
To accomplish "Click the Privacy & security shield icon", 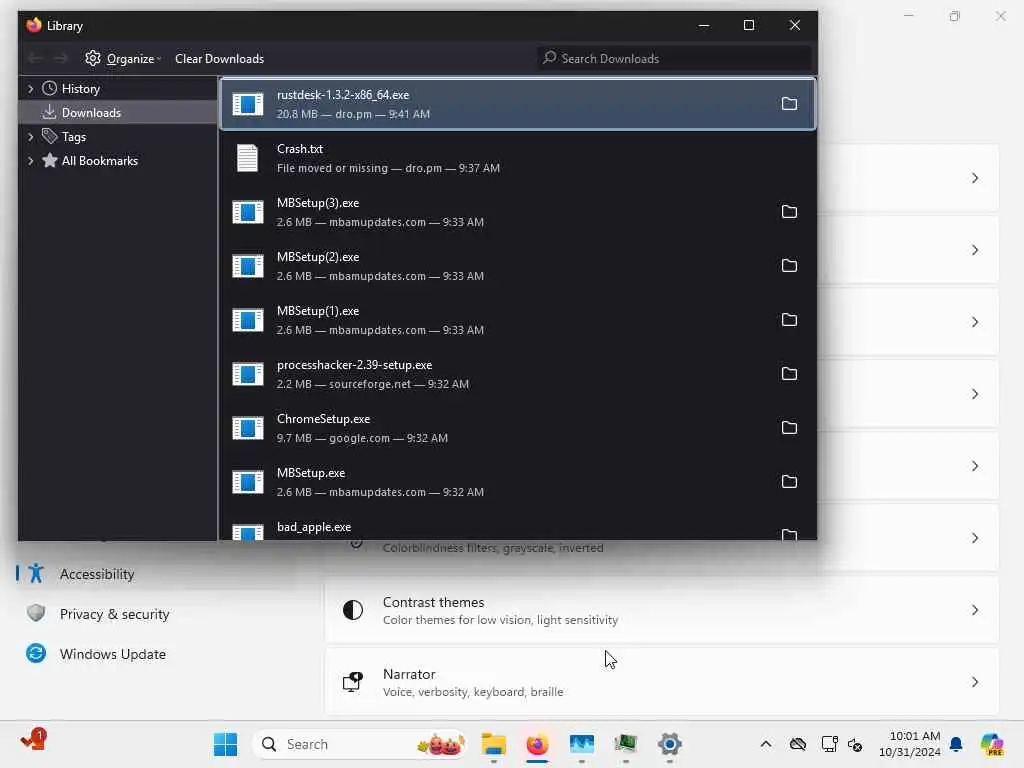I will 36,613.
